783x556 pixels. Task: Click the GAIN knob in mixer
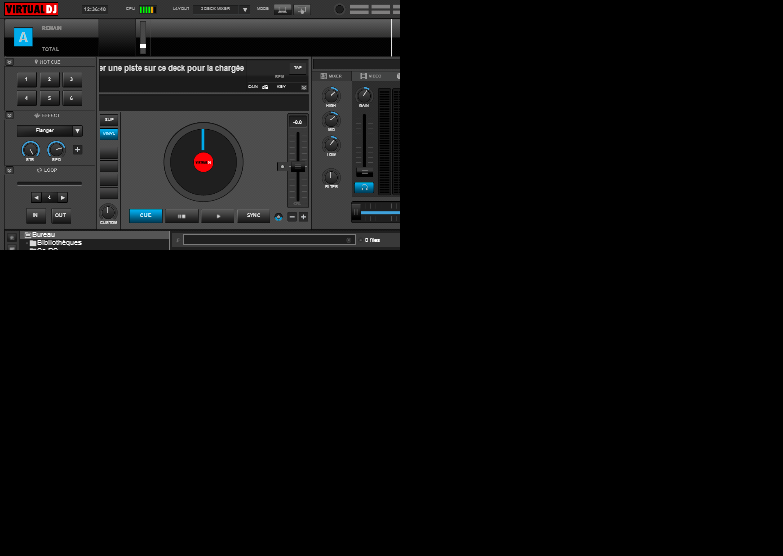364,95
